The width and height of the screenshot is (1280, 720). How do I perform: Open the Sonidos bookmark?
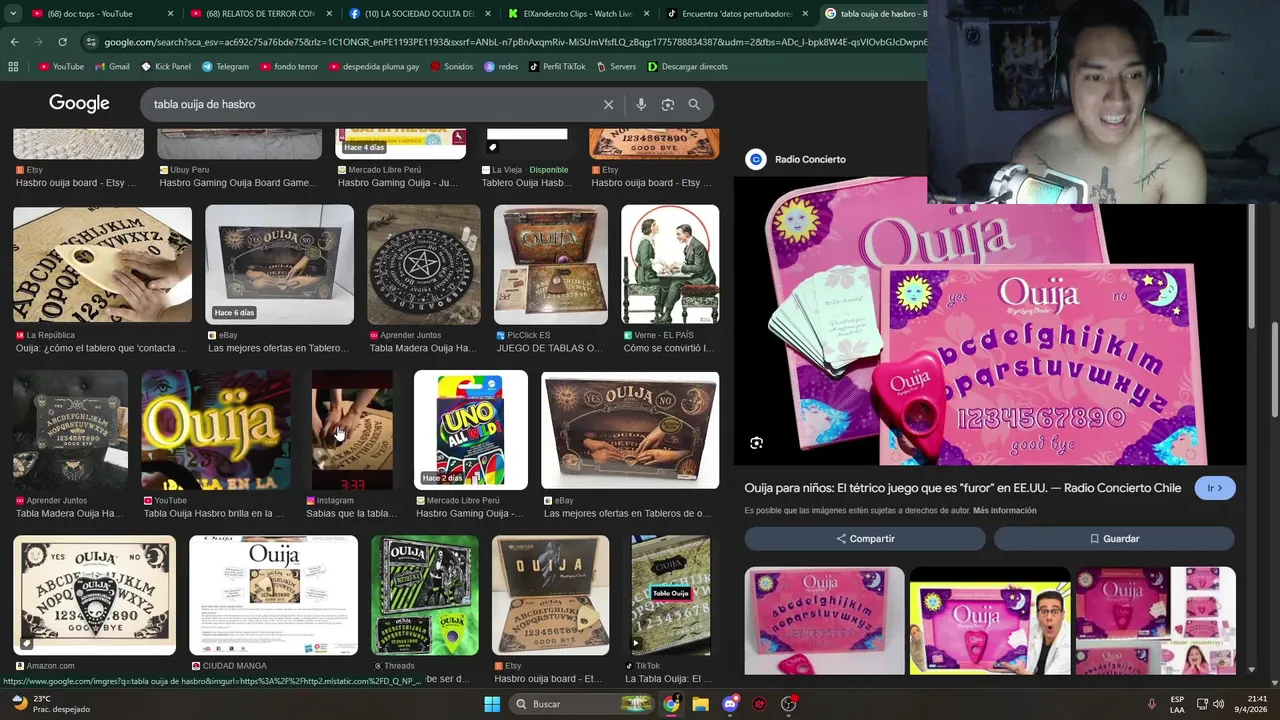pos(452,67)
